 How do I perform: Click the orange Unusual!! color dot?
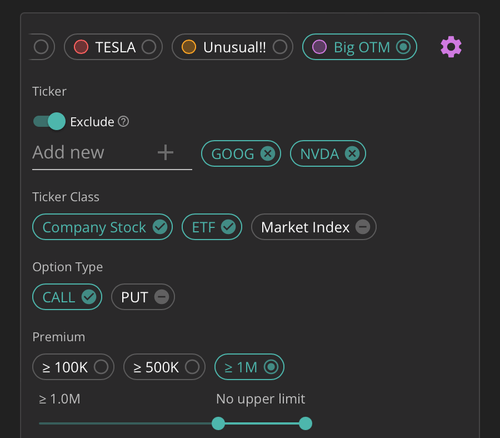pyautogui.click(x=189, y=47)
